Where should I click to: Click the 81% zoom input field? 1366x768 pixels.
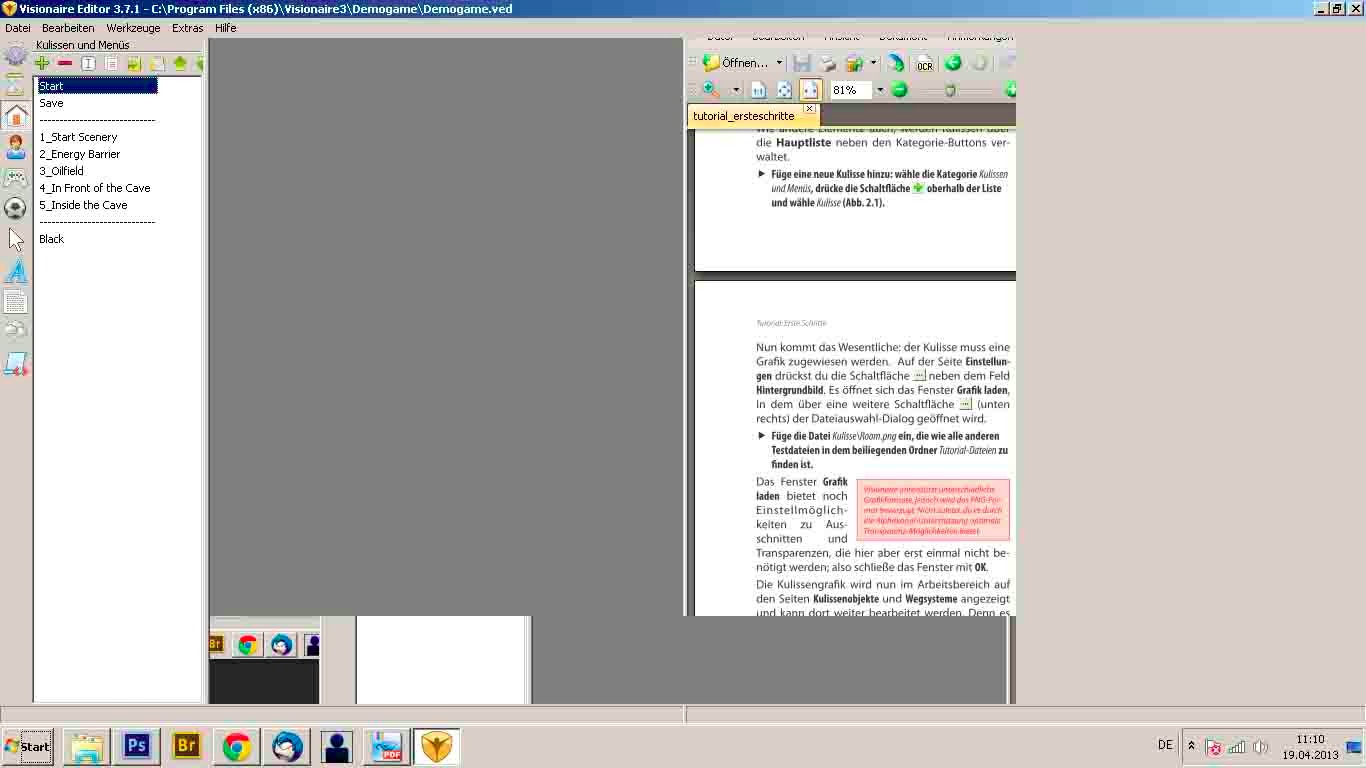[x=850, y=90]
